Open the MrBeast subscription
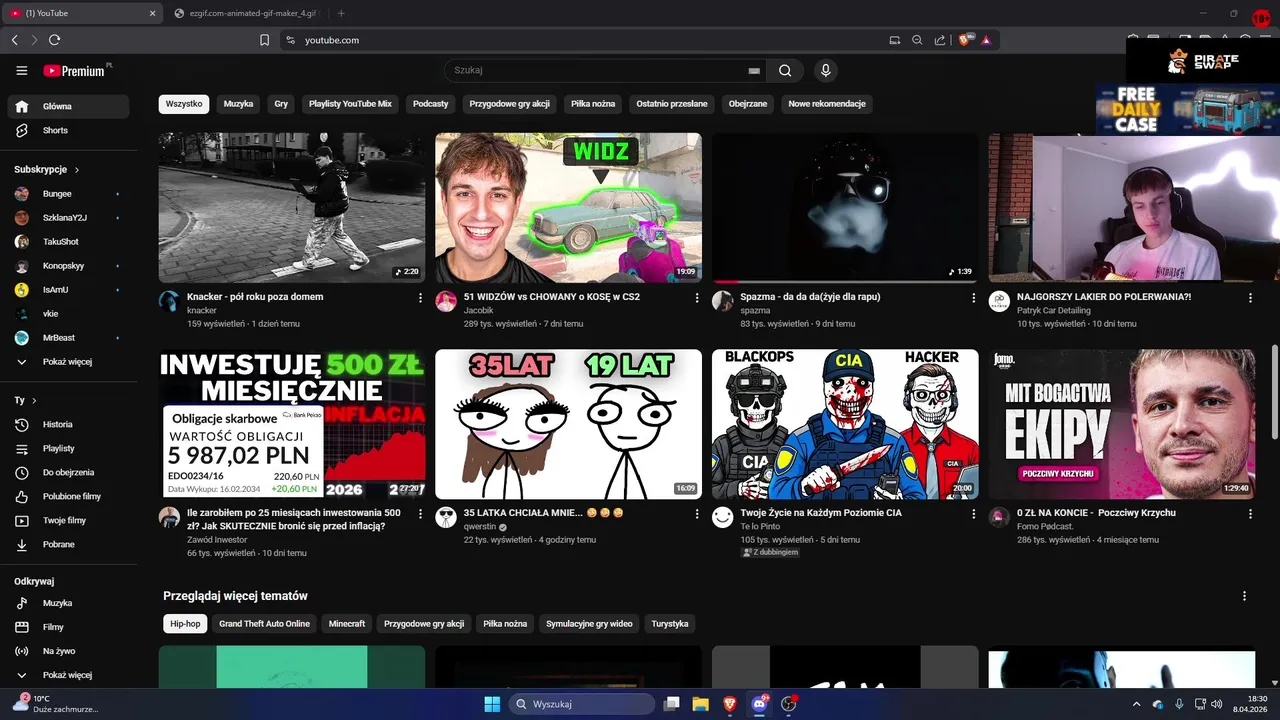The image size is (1280, 720). [68, 337]
